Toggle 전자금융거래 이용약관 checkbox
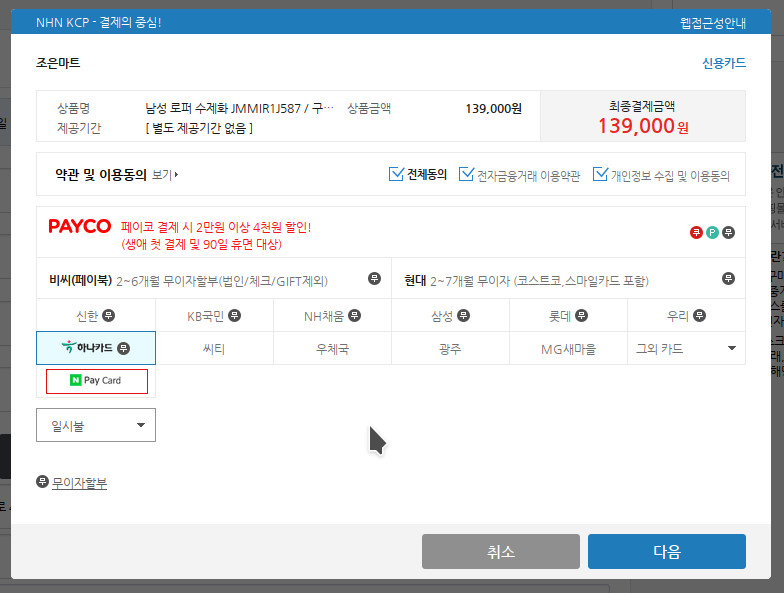Image resolution: width=784 pixels, height=593 pixels. pos(466,174)
